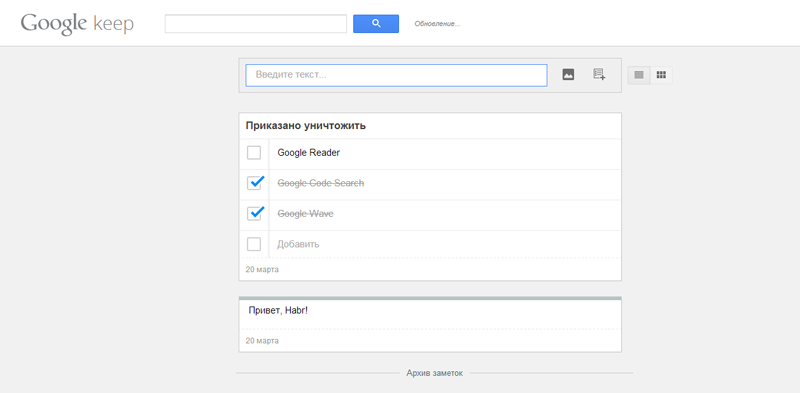Uncheck the Google Wave checkbox
800x393 pixels.
[x=255, y=213]
